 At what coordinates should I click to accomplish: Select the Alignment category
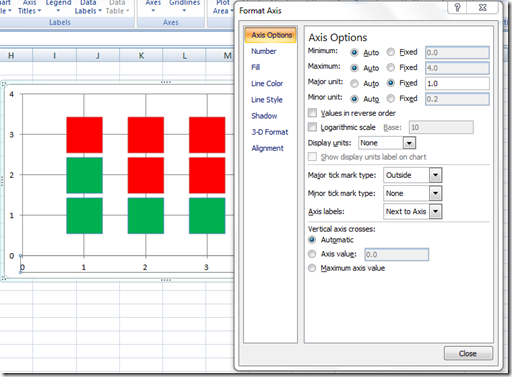pyautogui.click(x=267, y=148)
